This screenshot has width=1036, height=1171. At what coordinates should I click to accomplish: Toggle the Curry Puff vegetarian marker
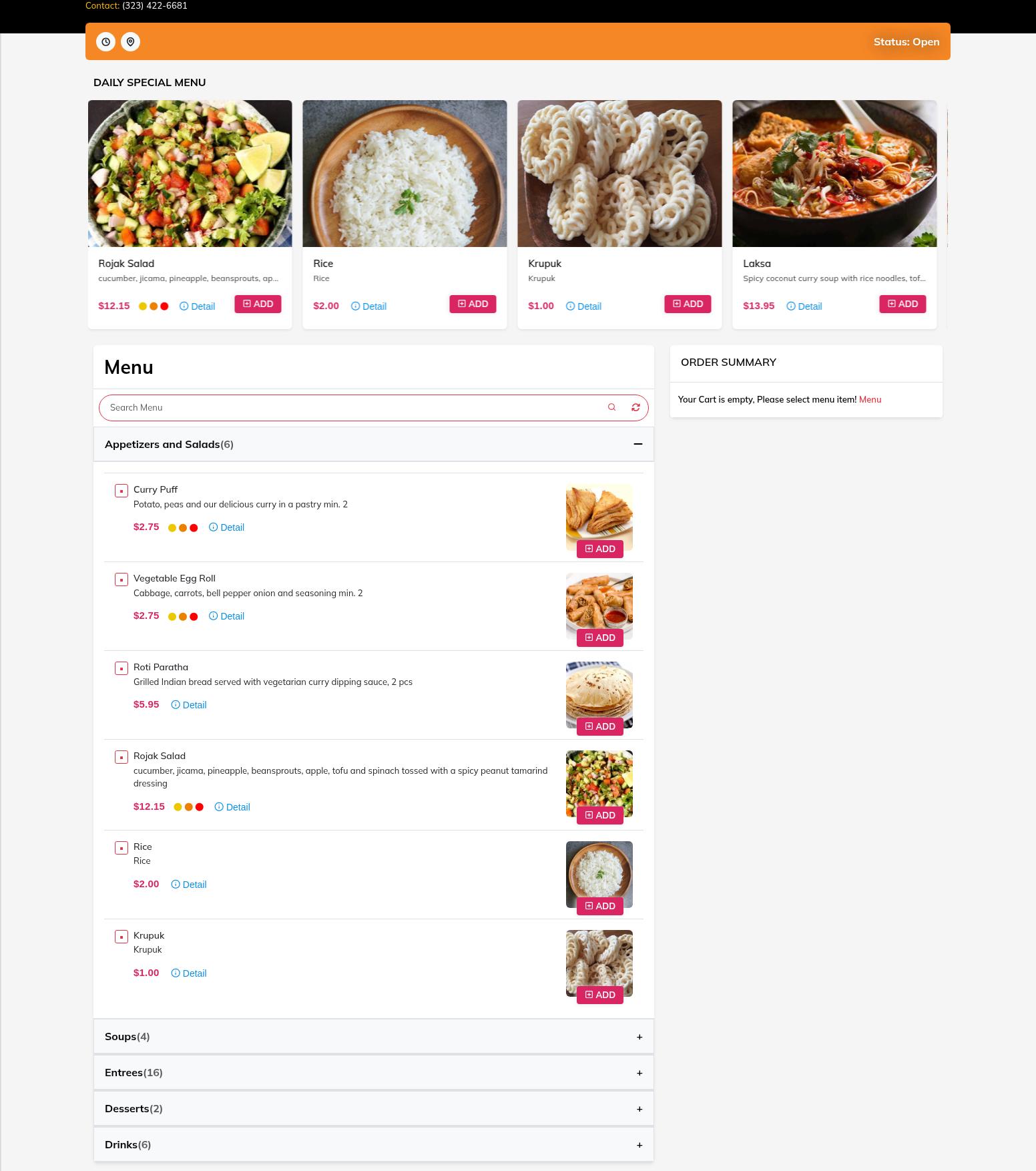(121, 491)
